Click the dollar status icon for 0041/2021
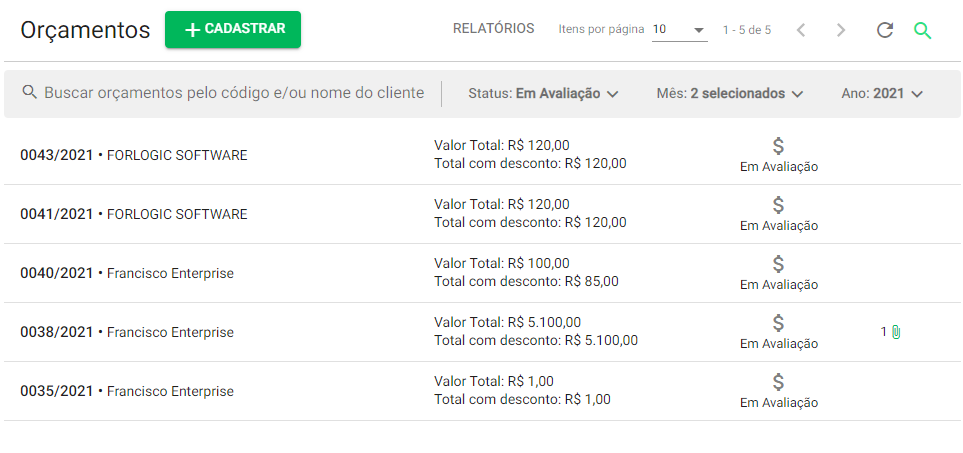The image size is (963, 453). pos(778,205)
